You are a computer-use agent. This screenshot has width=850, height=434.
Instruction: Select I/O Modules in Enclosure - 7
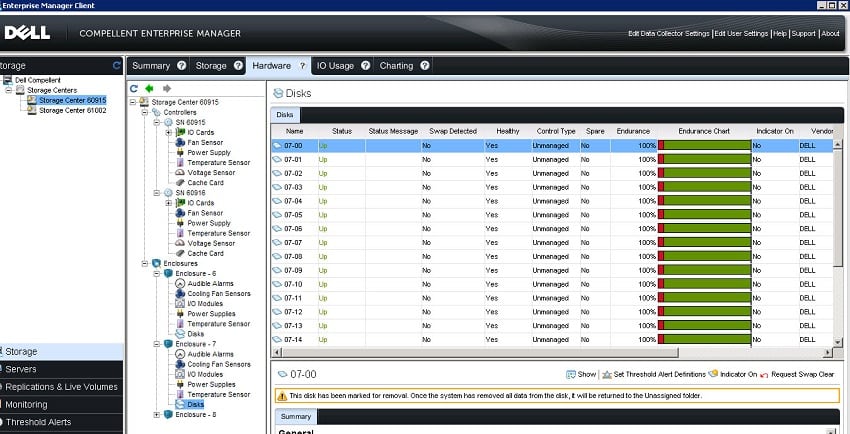coord(205,374)
